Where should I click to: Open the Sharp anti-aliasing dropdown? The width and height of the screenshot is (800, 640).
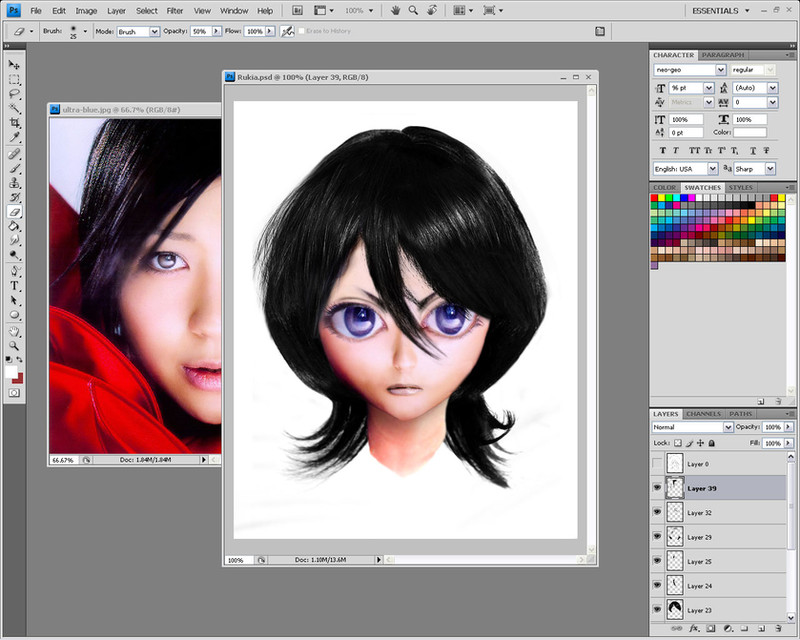click(x=770, y=168)
